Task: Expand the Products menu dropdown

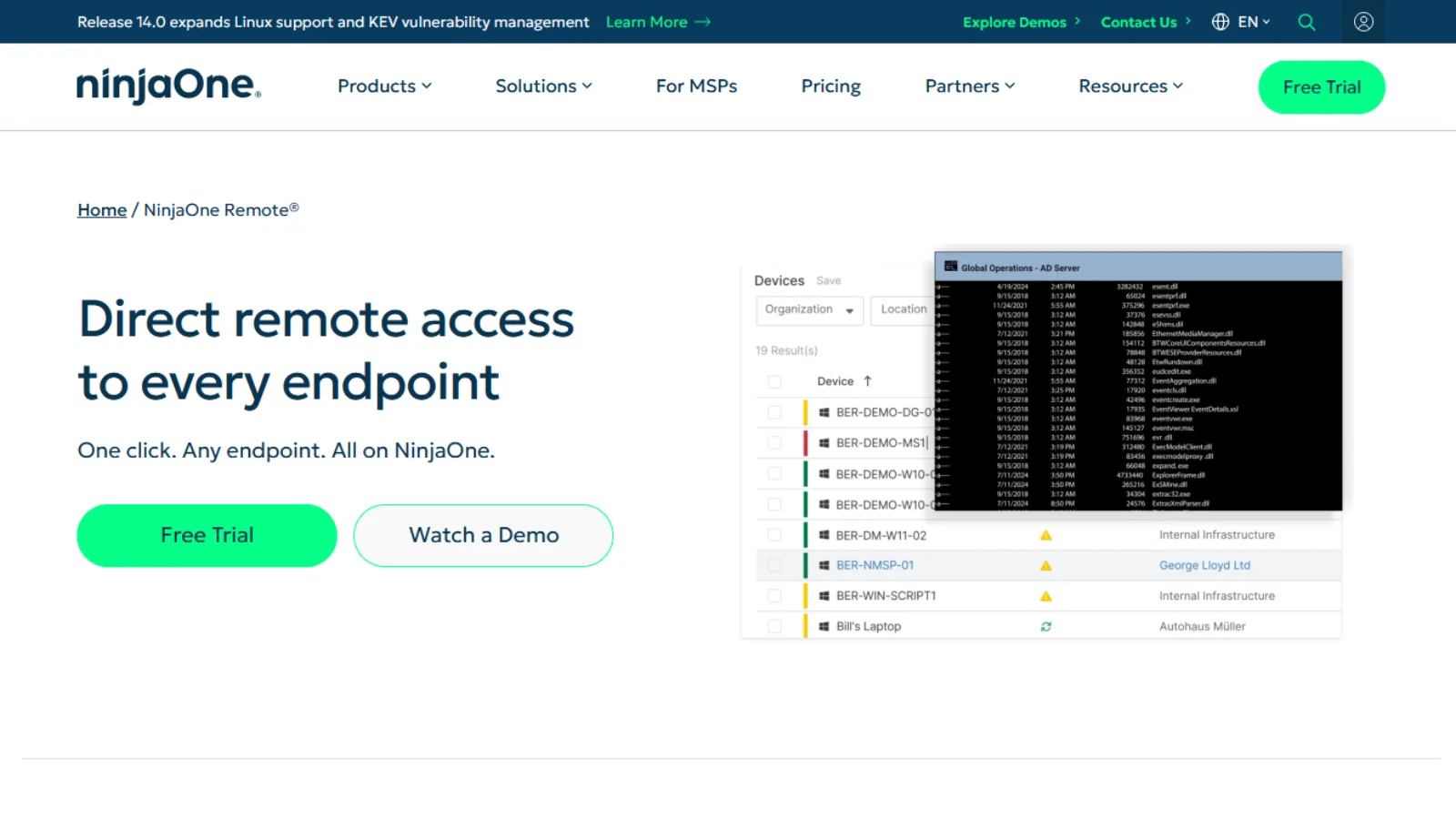Action: pos(385,86)
